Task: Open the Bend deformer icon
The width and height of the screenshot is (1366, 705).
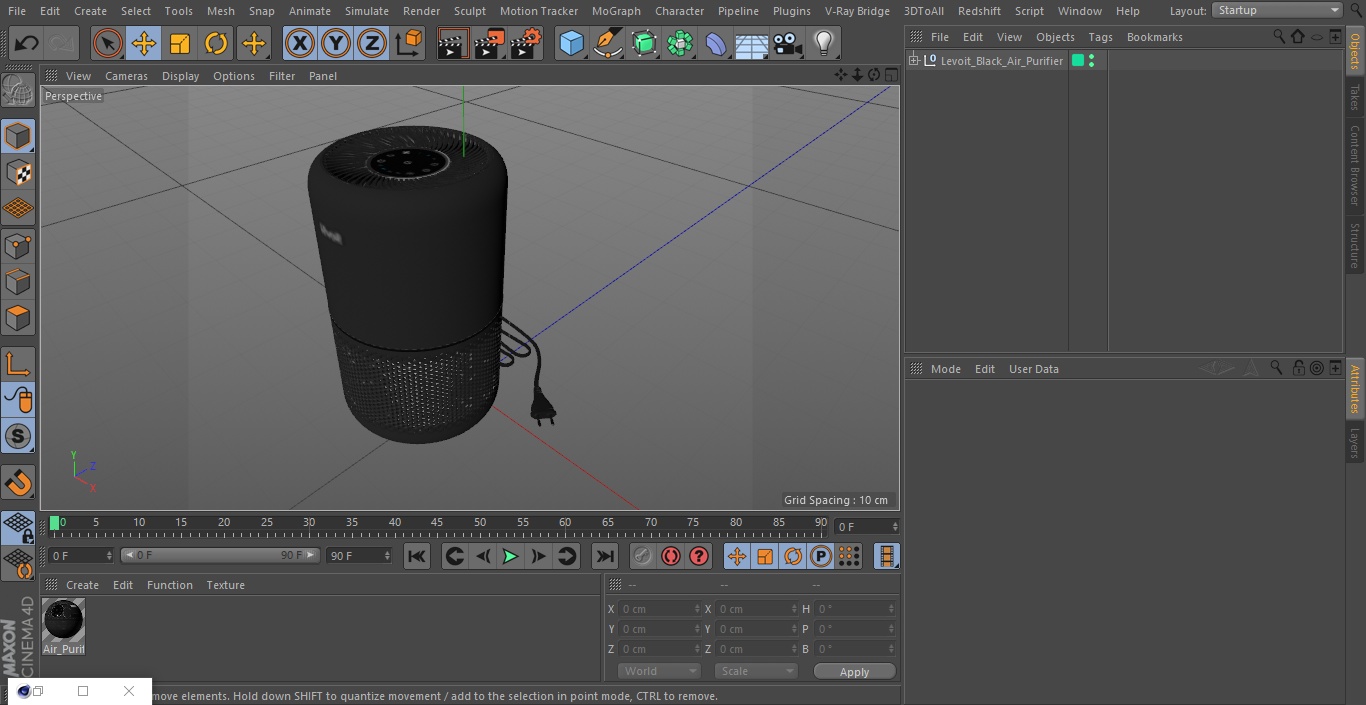Action: coord(716,43)
